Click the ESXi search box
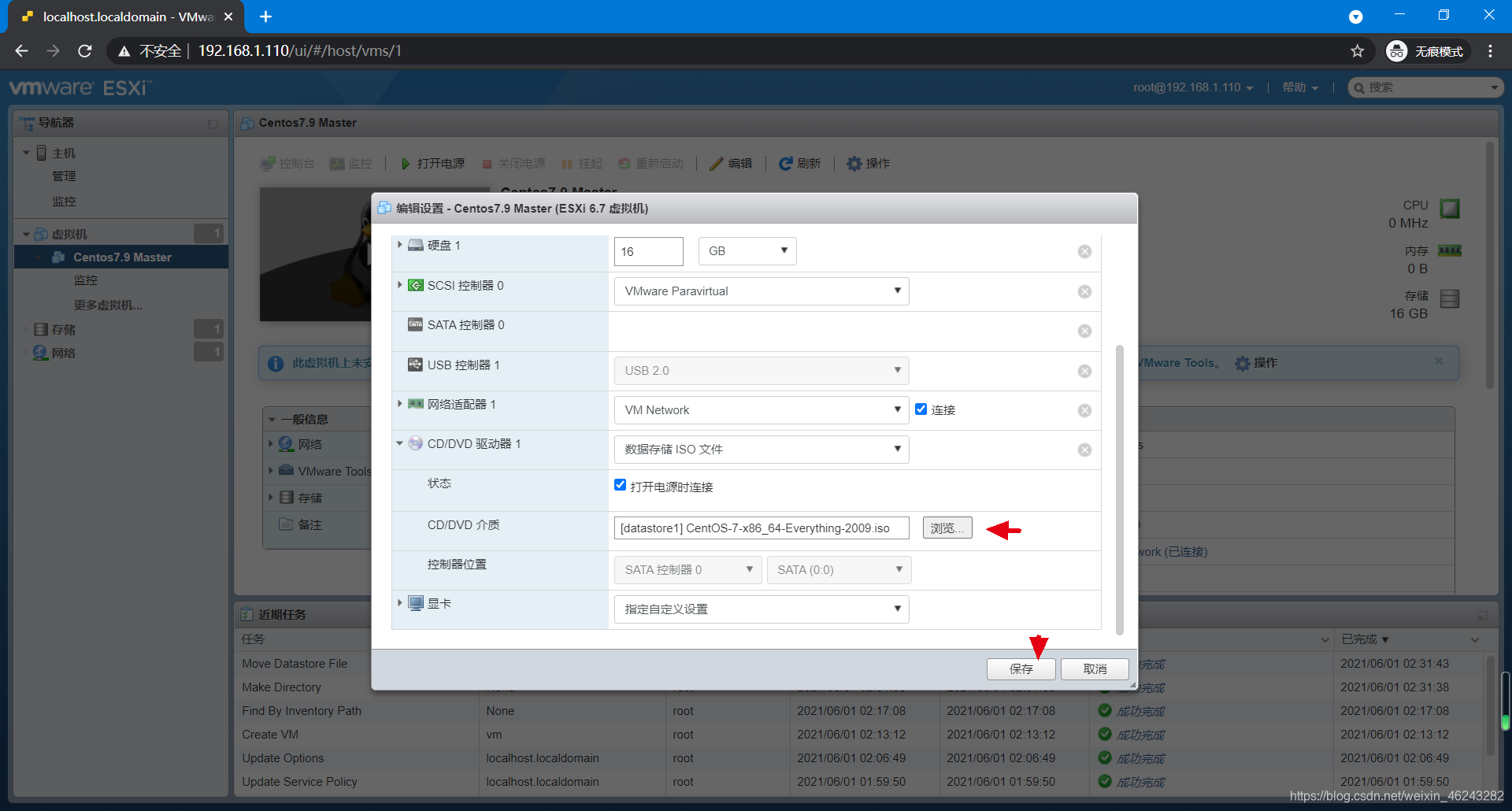 tap(1426, 87)
